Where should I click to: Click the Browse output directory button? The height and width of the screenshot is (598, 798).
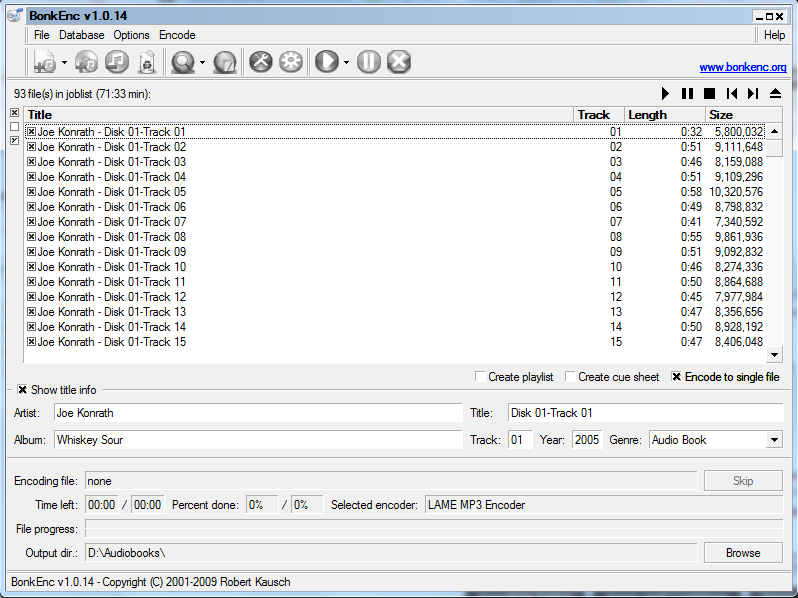[743, 553]
